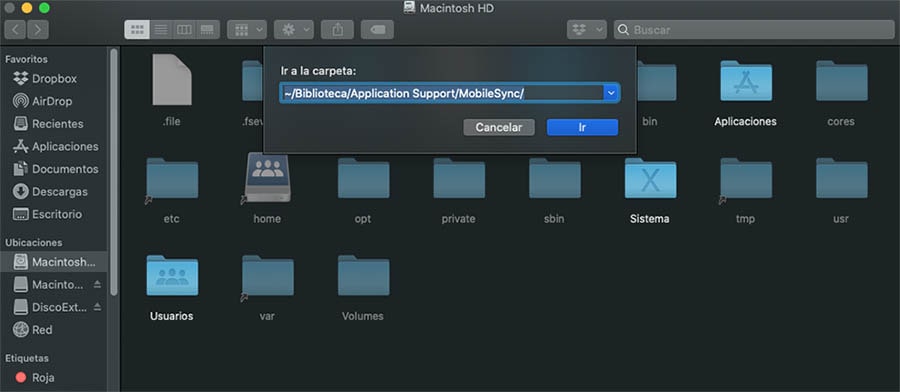Switch to list view
The height and width of the screenshot is (392, 900).
click(x=161, y=29)
